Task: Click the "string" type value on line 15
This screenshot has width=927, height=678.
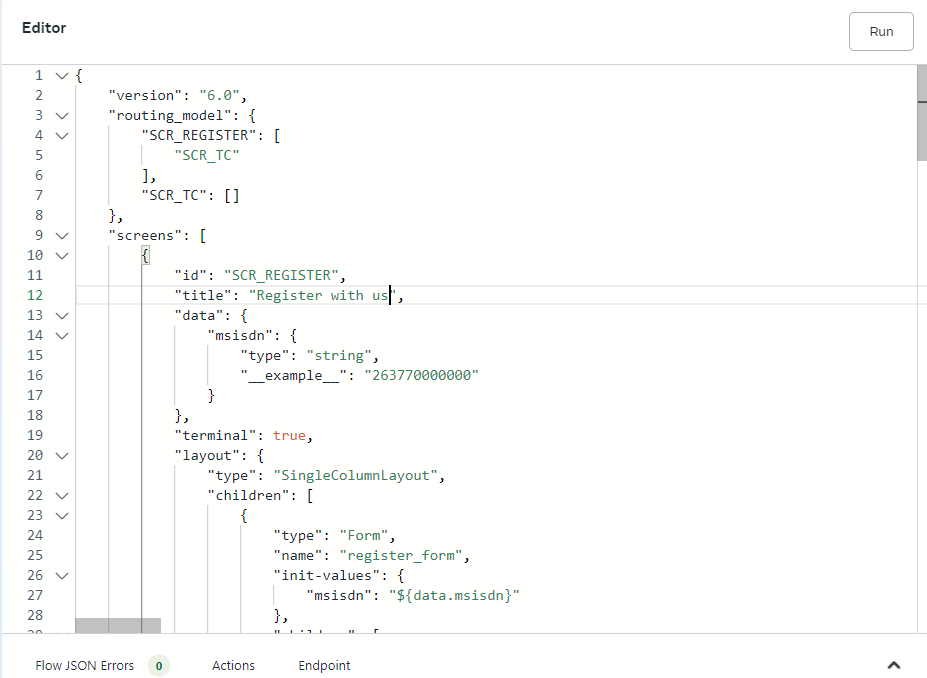Action: point(339,356)
